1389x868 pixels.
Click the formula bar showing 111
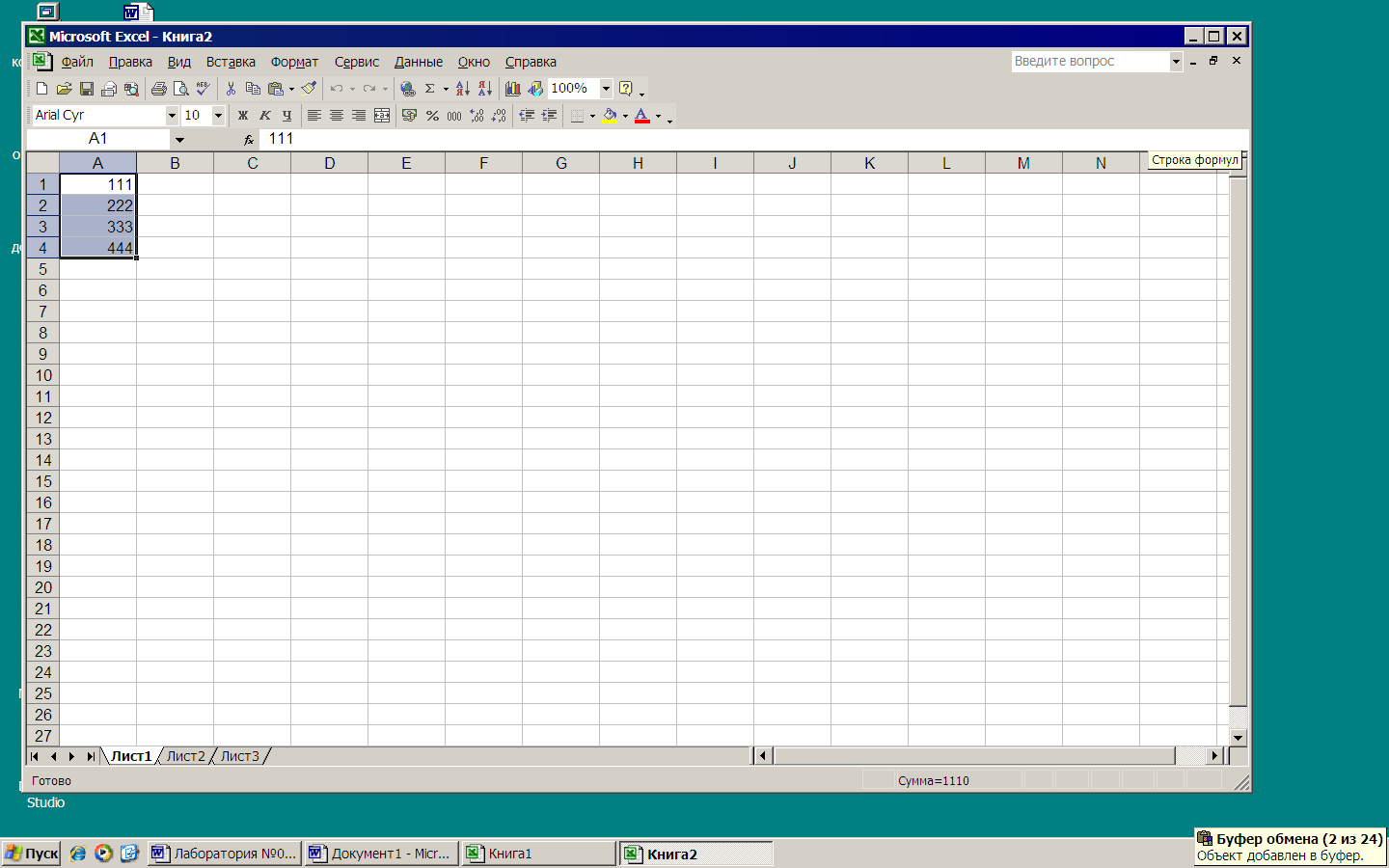coord(752,139)
